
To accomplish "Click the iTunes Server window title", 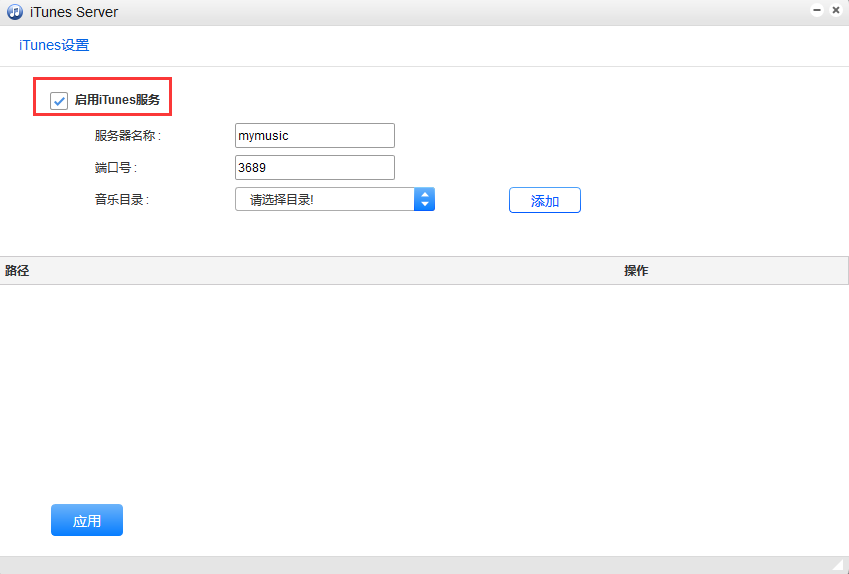I will pyautogui.click(x=74, y=12).
